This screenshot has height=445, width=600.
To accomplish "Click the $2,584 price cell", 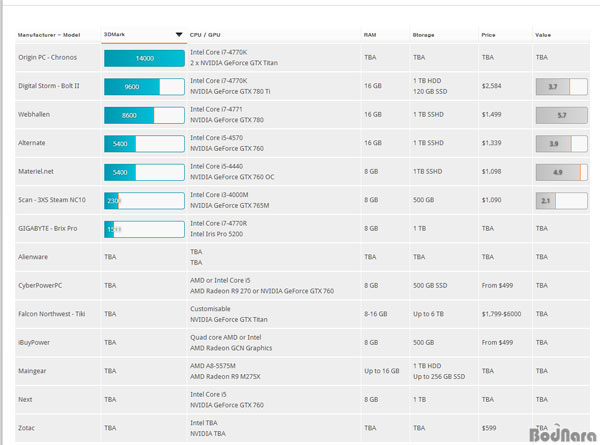I will coord(491,86).
